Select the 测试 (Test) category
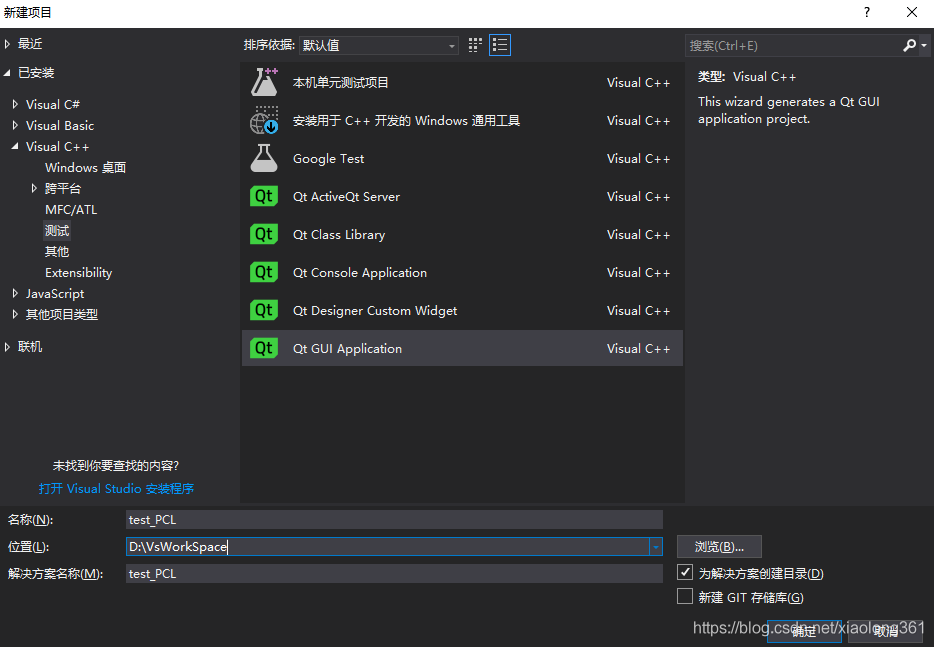 point(57,231)
